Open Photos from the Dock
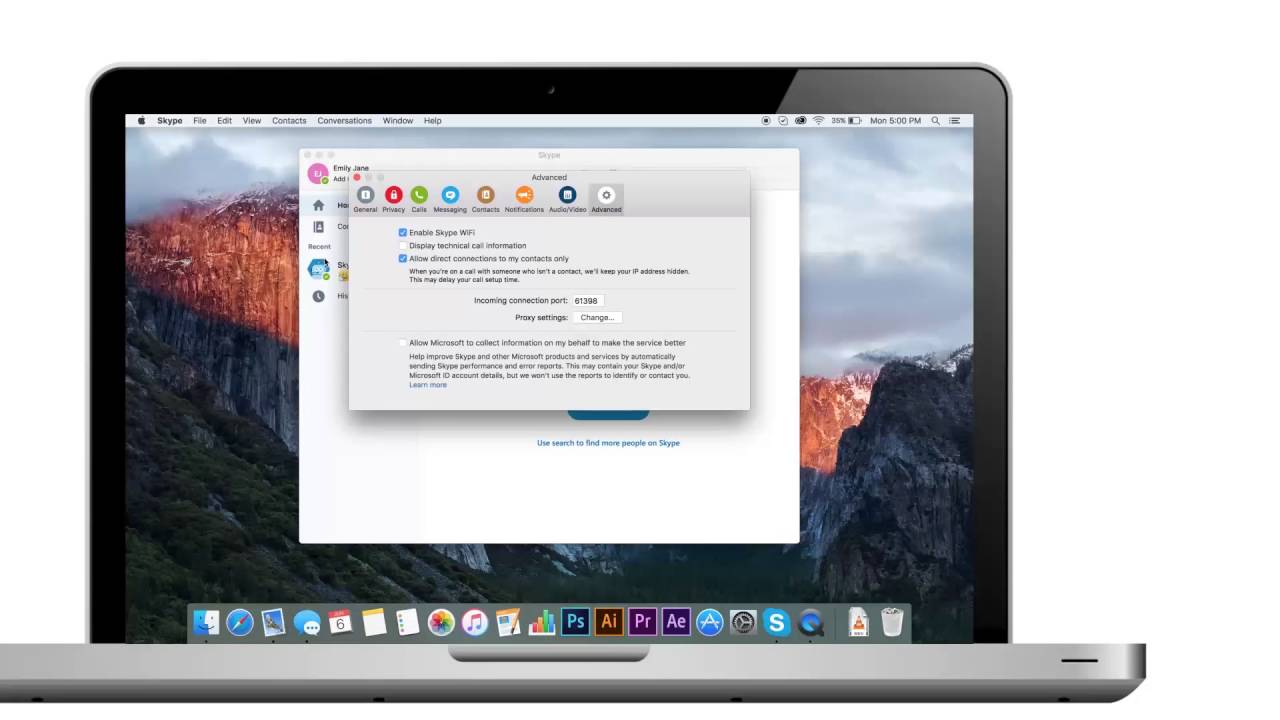 [x=441, y=622]
